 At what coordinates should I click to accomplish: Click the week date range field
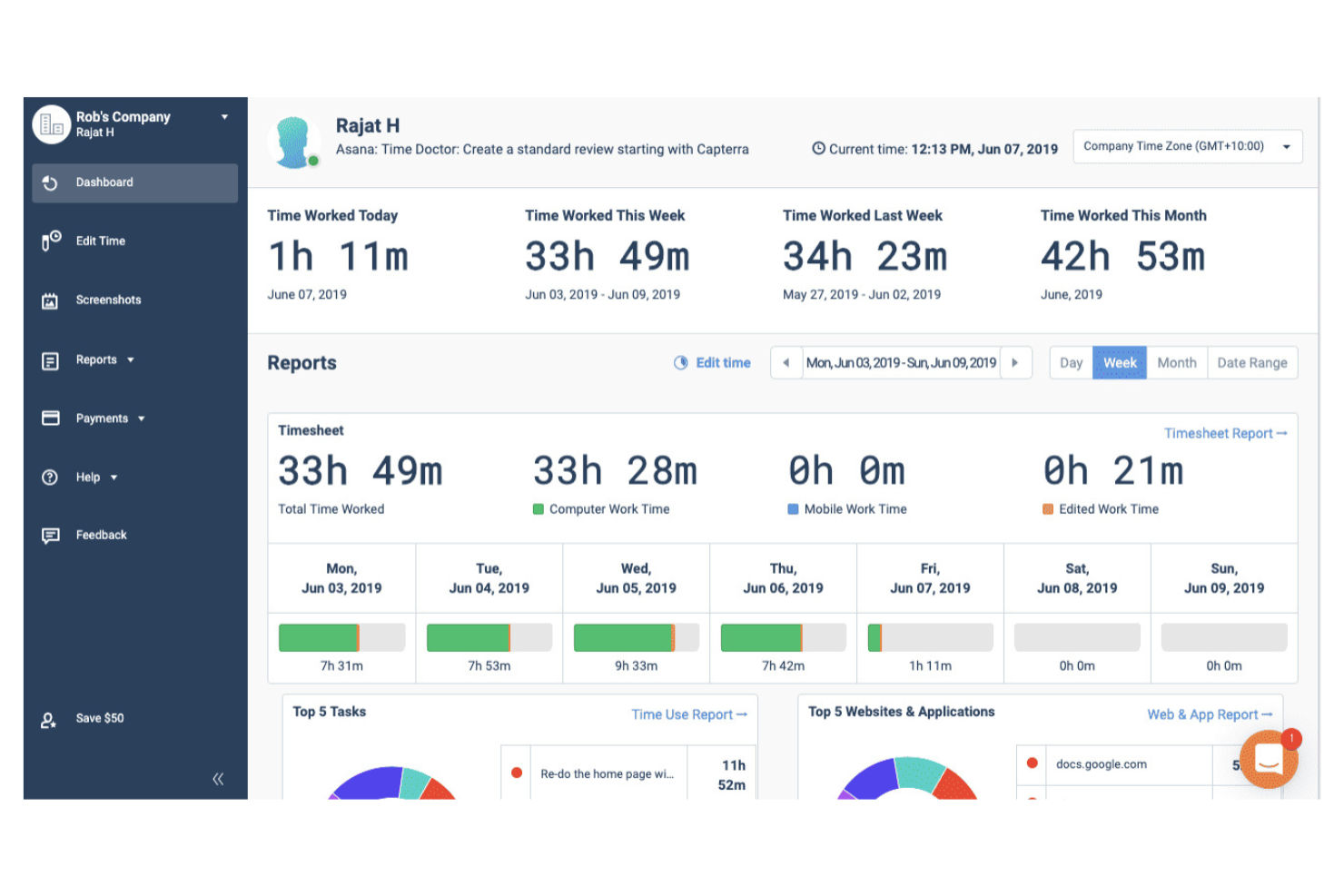click(x=901, y=363)
